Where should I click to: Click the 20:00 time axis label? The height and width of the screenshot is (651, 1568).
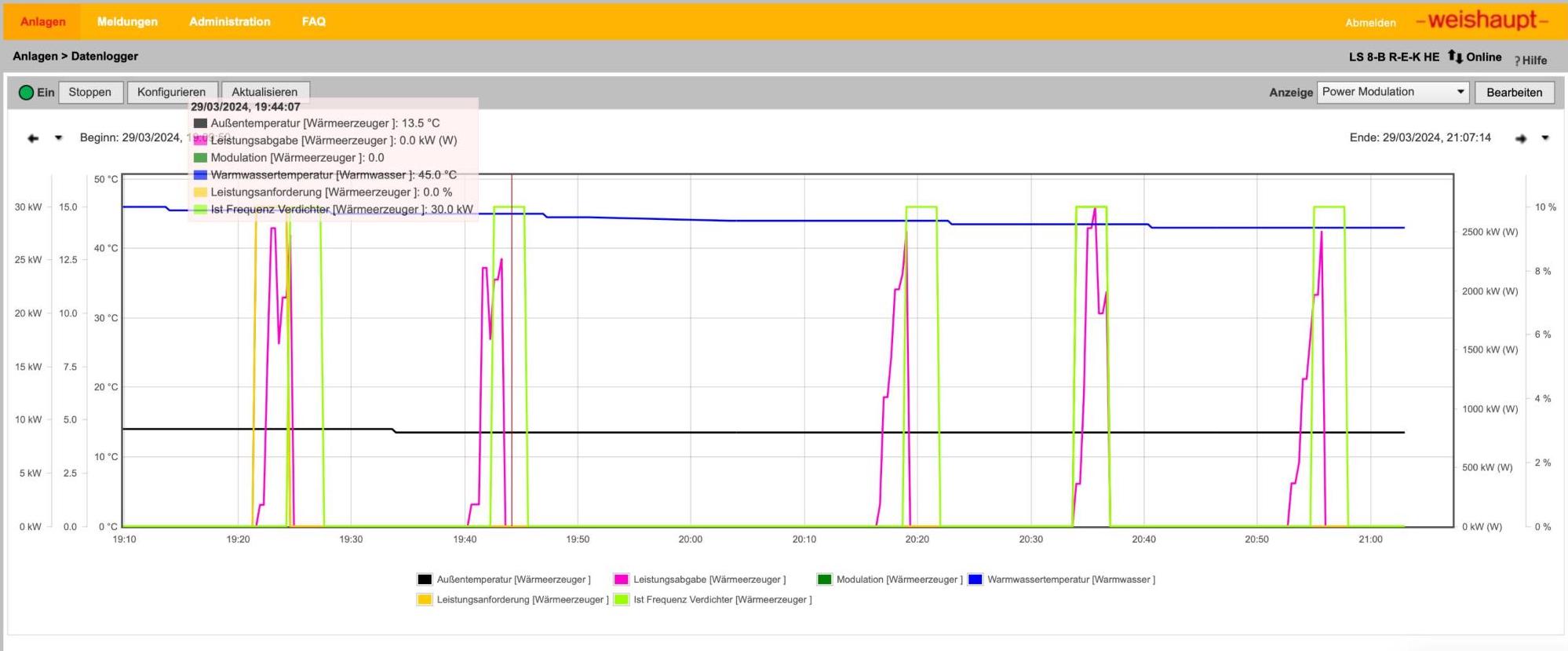click(x=691, y=539)
